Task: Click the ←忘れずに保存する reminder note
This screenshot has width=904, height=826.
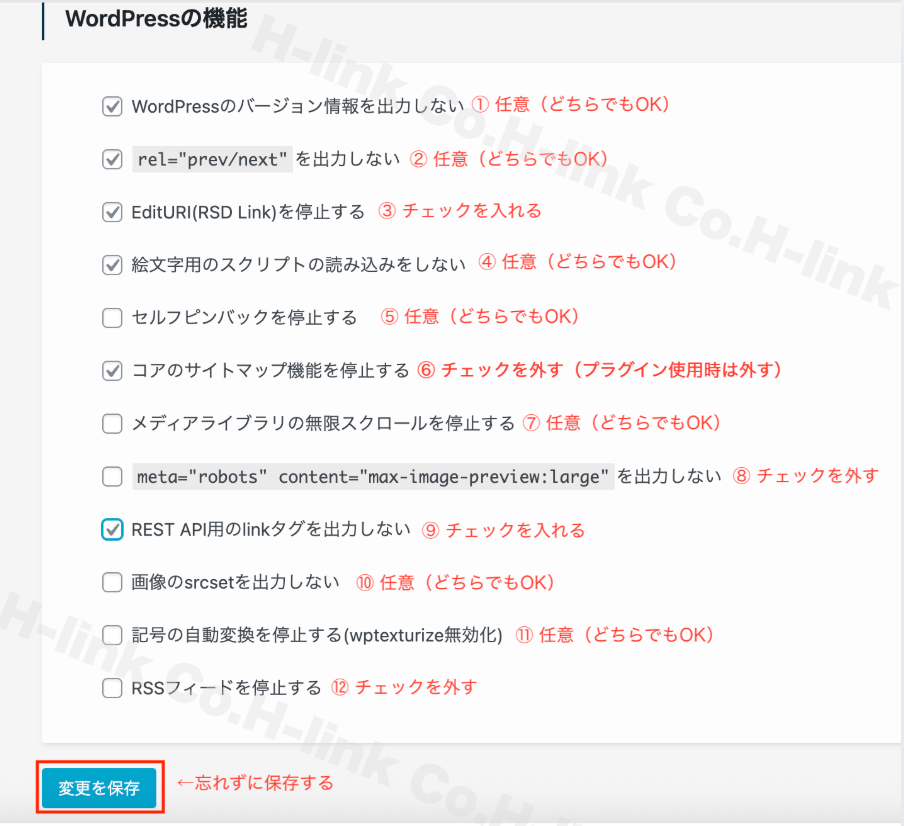Action: [x=254, y=783]
